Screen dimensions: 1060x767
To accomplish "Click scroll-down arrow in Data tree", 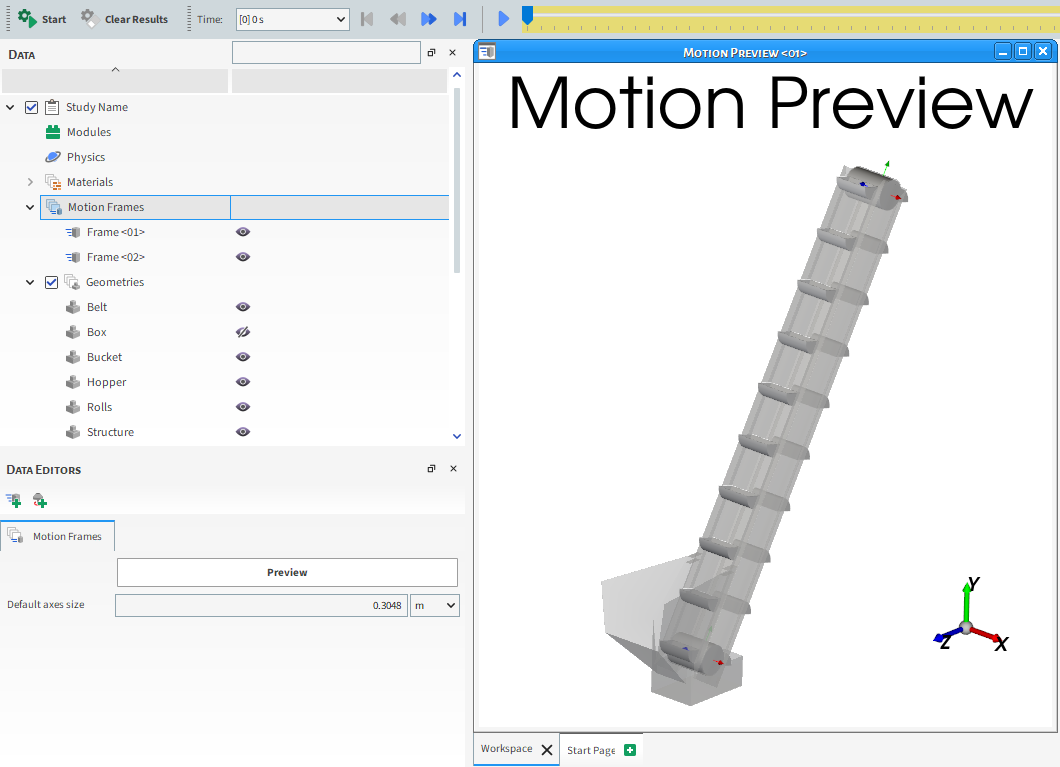I will [x=457, y=437].
